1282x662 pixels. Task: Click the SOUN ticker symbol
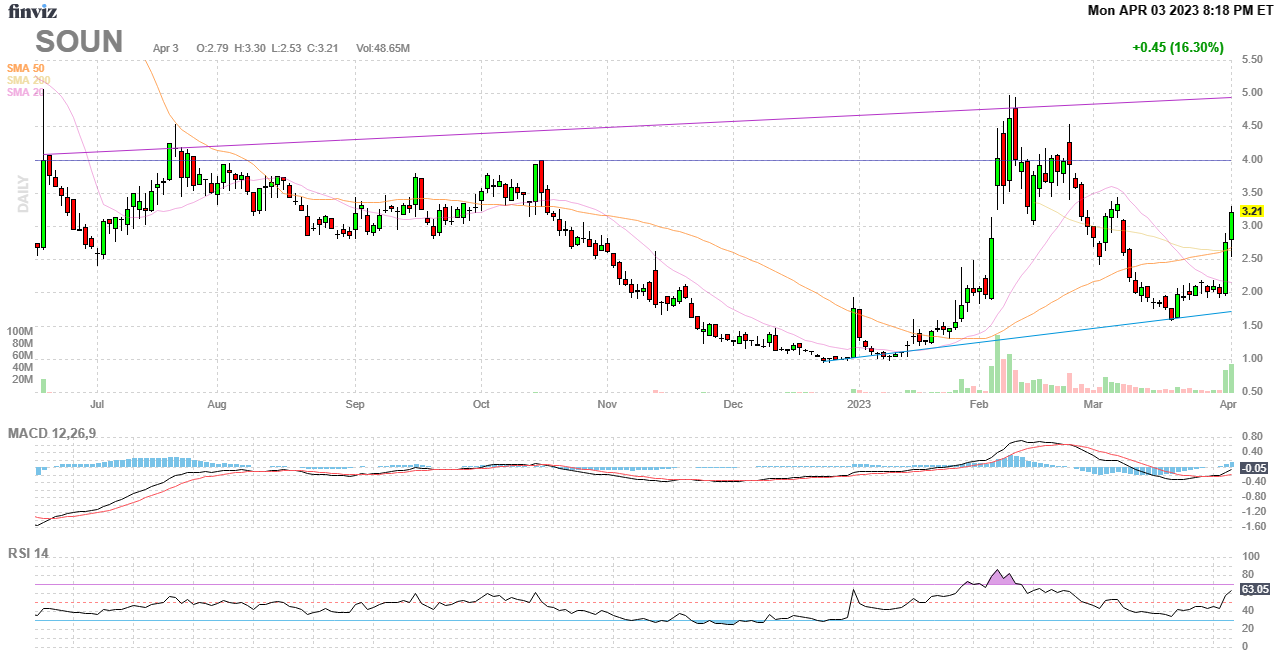point(79,42)
